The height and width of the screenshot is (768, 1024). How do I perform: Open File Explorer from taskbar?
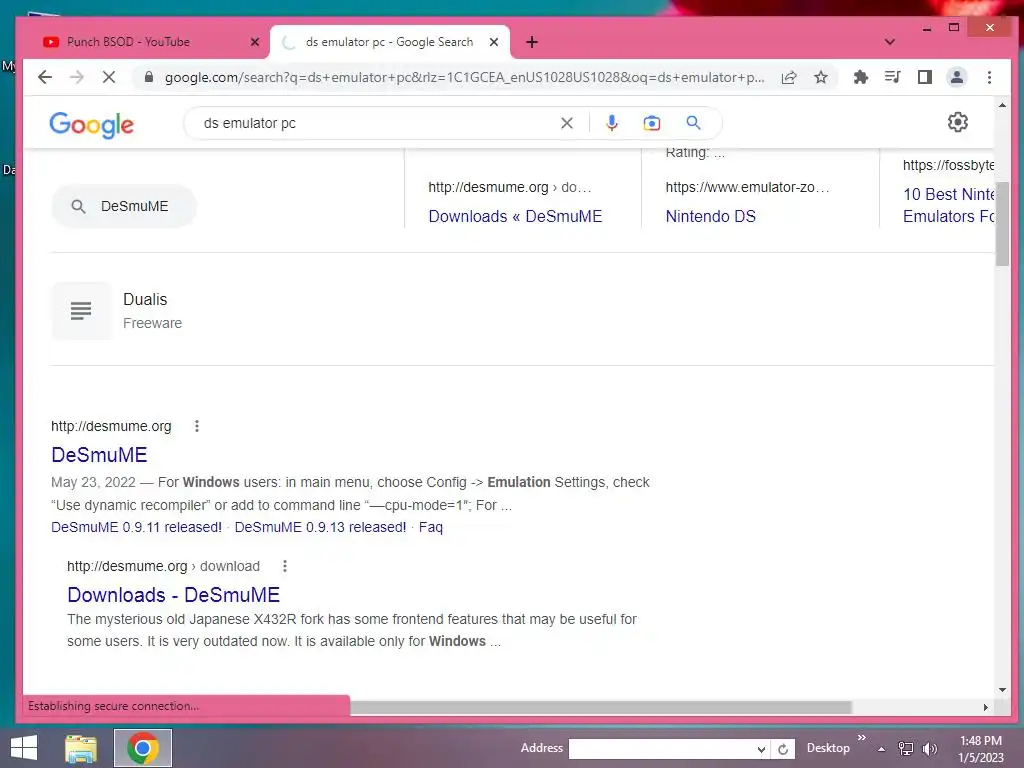tap(81, 748)
